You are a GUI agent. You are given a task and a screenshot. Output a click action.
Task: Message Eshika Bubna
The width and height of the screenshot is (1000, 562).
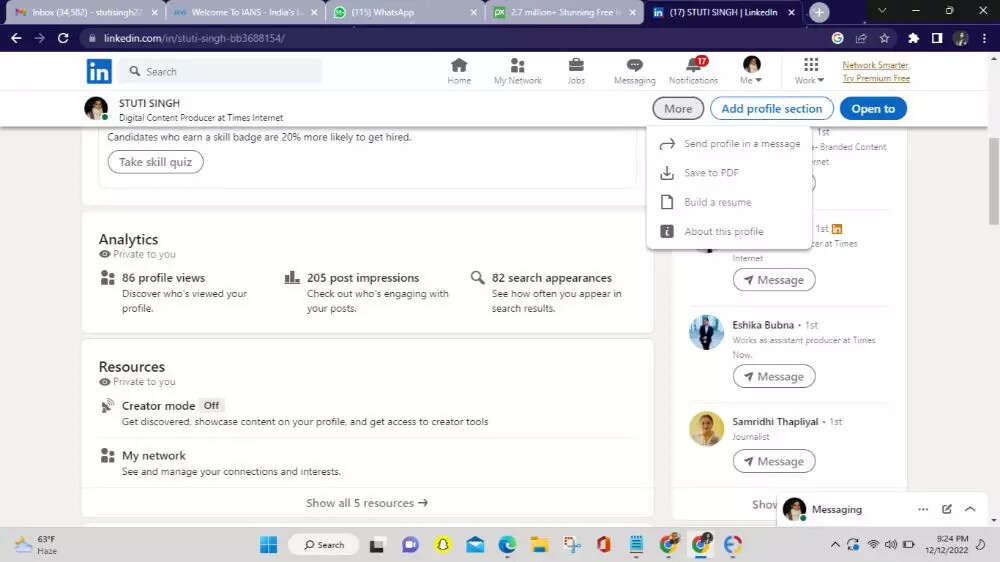pos(773,377)
